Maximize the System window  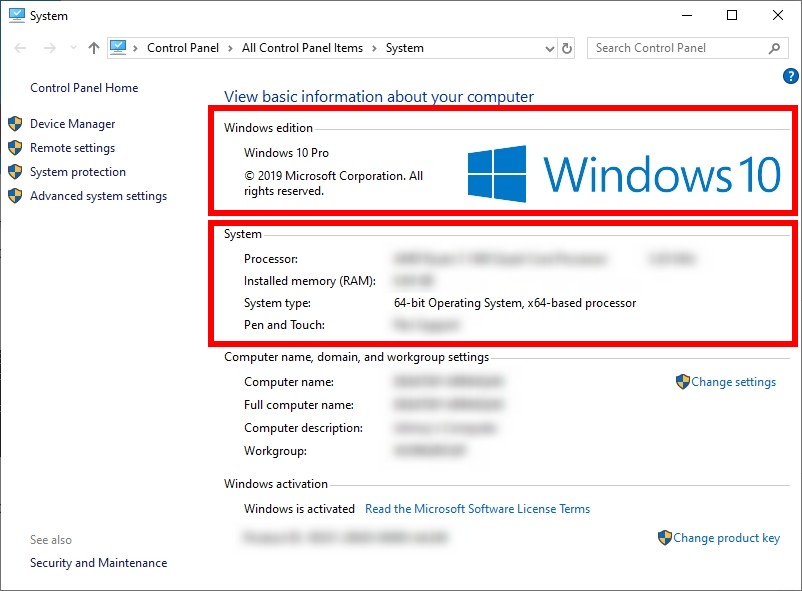tap(732, 15)
